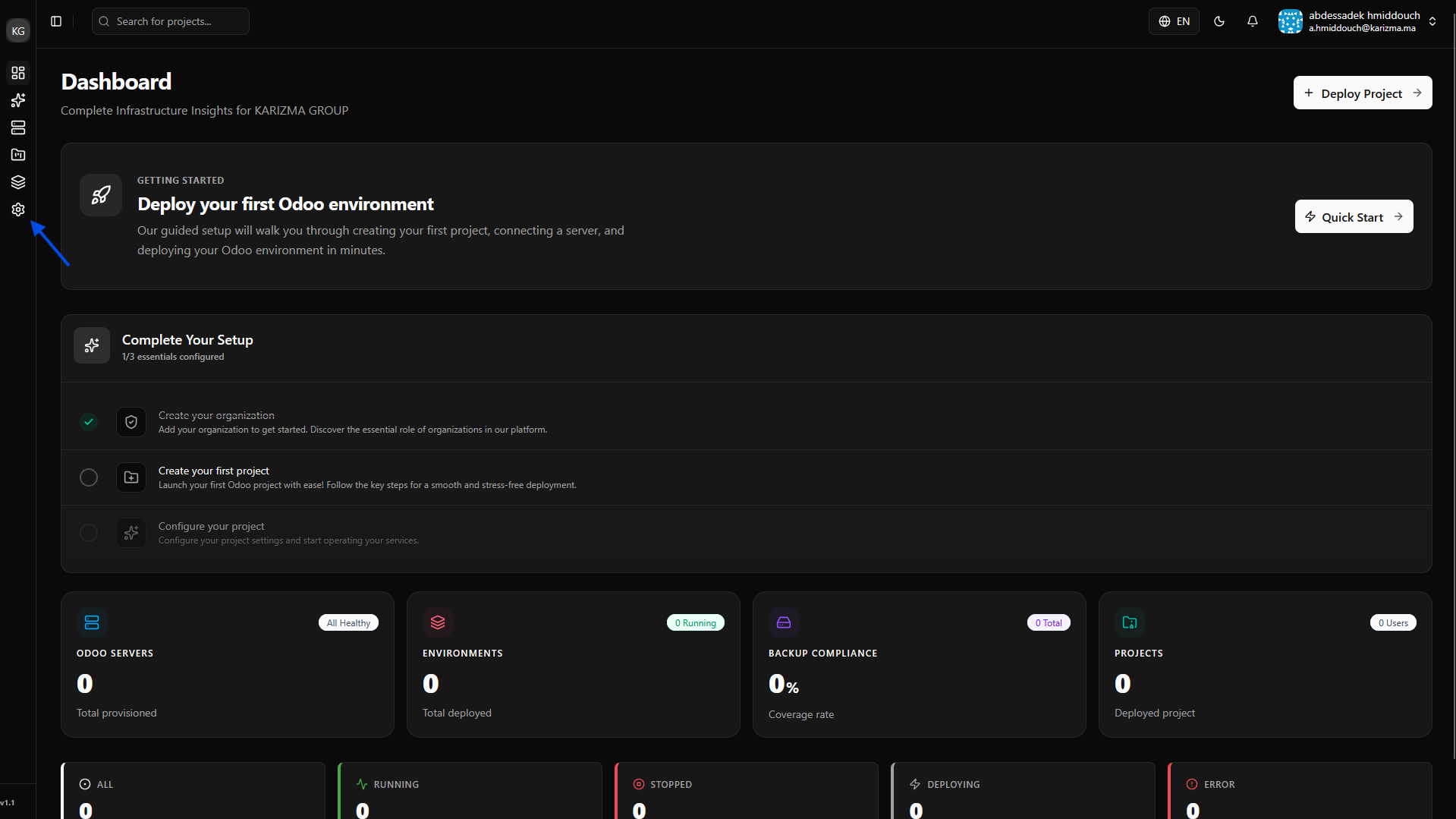Open the KG organization switcher avatar
Screen dimensions: 1456x819
coord(18,31)
